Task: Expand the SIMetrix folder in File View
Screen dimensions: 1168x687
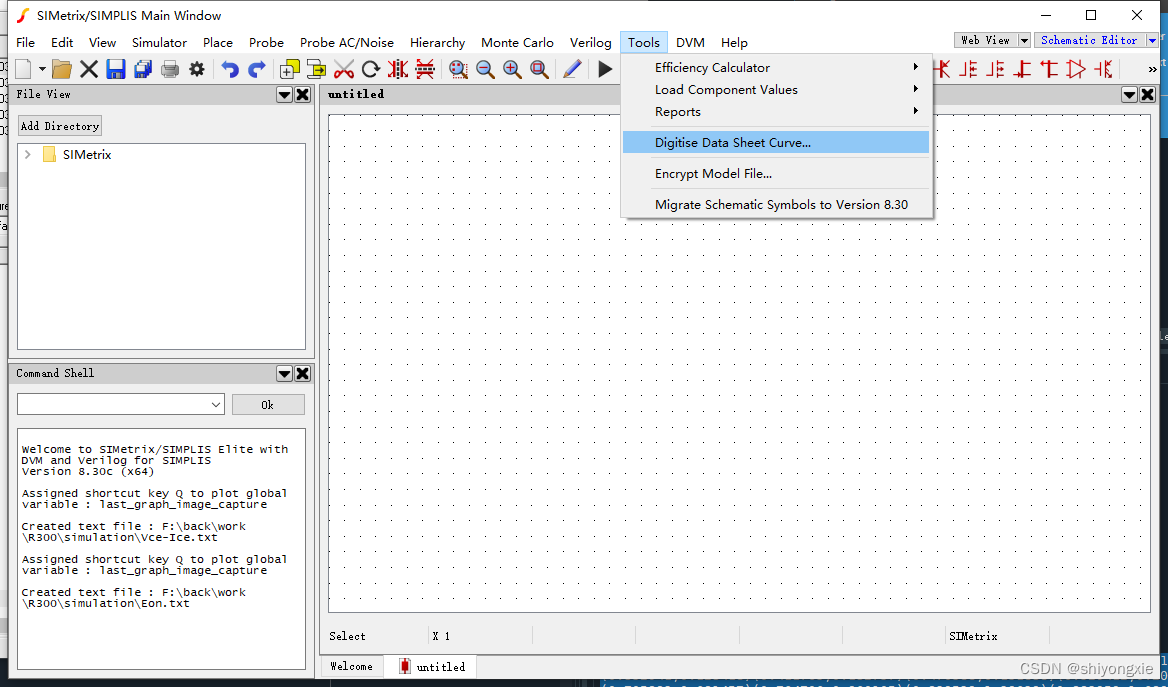Action: coord(28,154)
